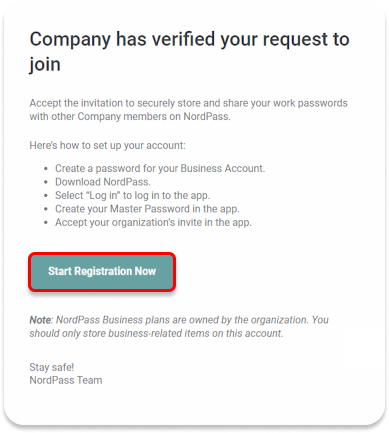Select the 'Select "Log in" to log in' step
The image size is (389, 433).
coord(133,195)
